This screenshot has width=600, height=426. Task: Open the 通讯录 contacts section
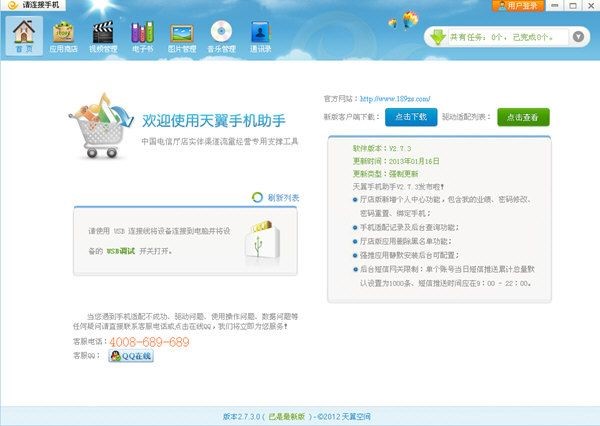[261, 36]
